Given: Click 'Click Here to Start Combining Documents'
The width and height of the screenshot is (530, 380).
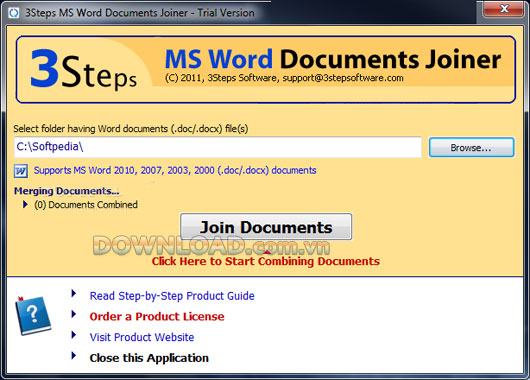Looking at the screenshot, I should (266, 261).
